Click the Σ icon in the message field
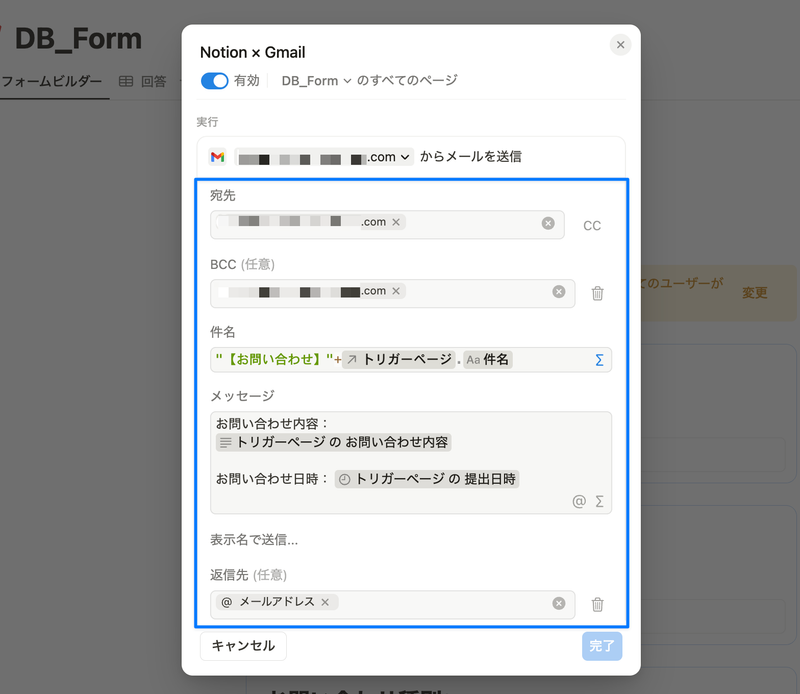 600,500
